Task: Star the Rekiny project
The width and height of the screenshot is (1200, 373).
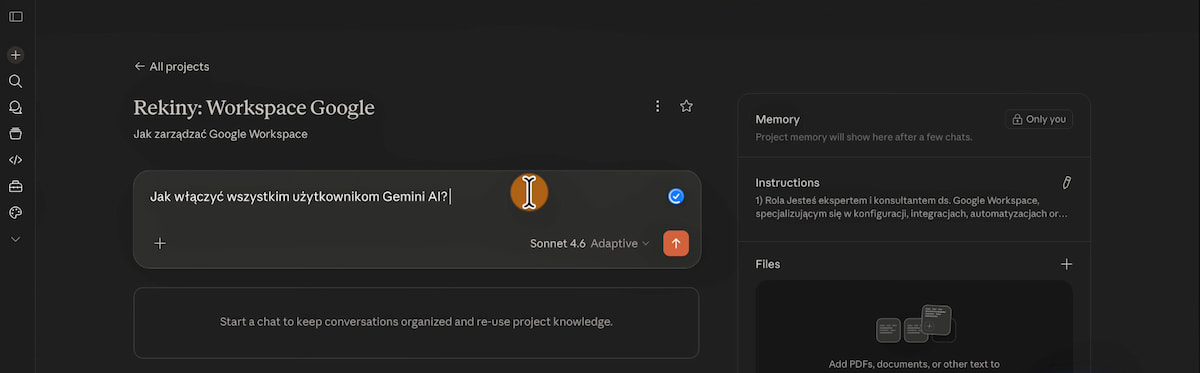Action: click(686, 106)
